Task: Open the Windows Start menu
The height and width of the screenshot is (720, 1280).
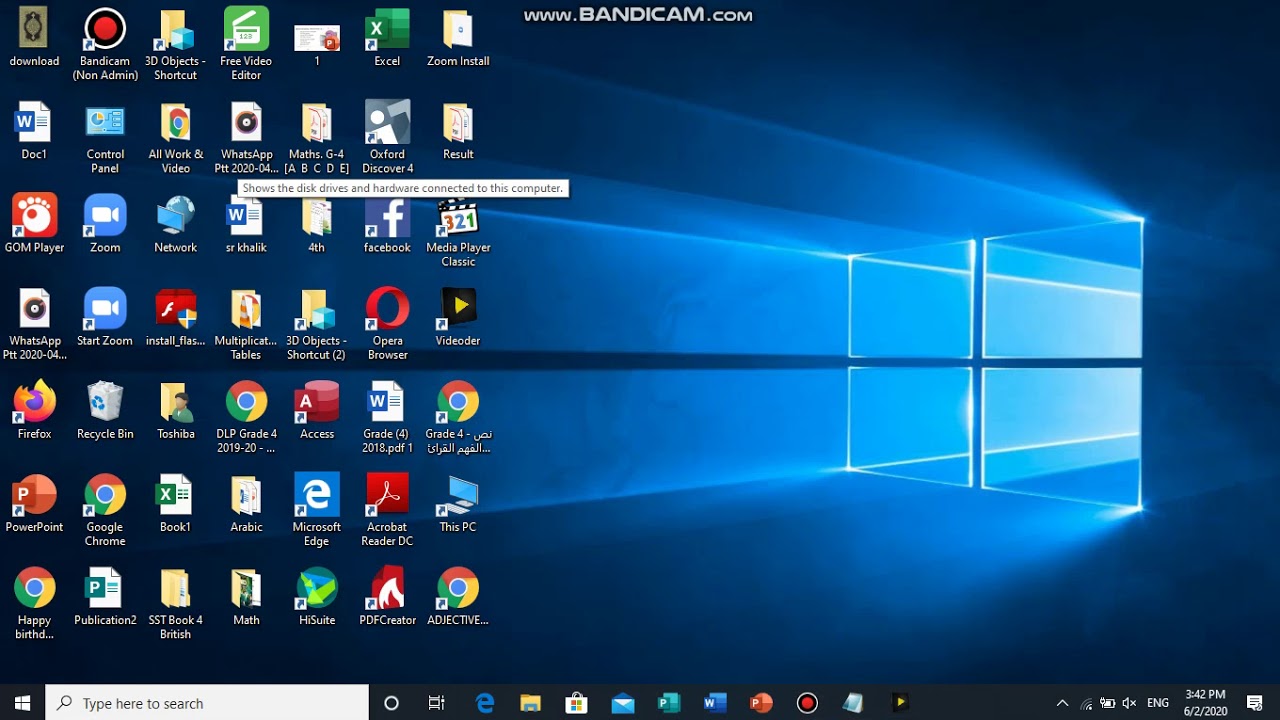Action: tap(23, 703)
